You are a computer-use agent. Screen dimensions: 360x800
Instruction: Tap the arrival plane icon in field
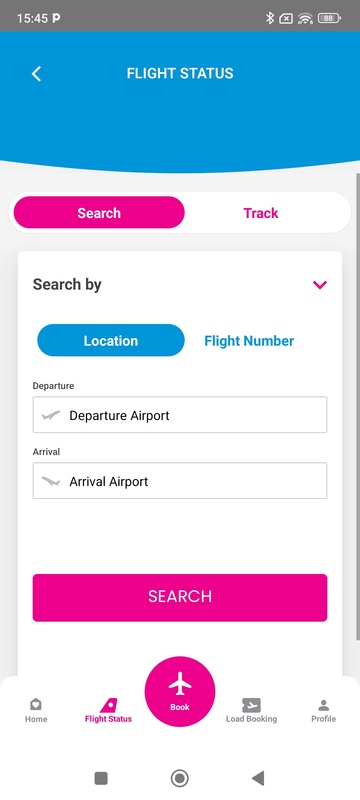point(50,481)
